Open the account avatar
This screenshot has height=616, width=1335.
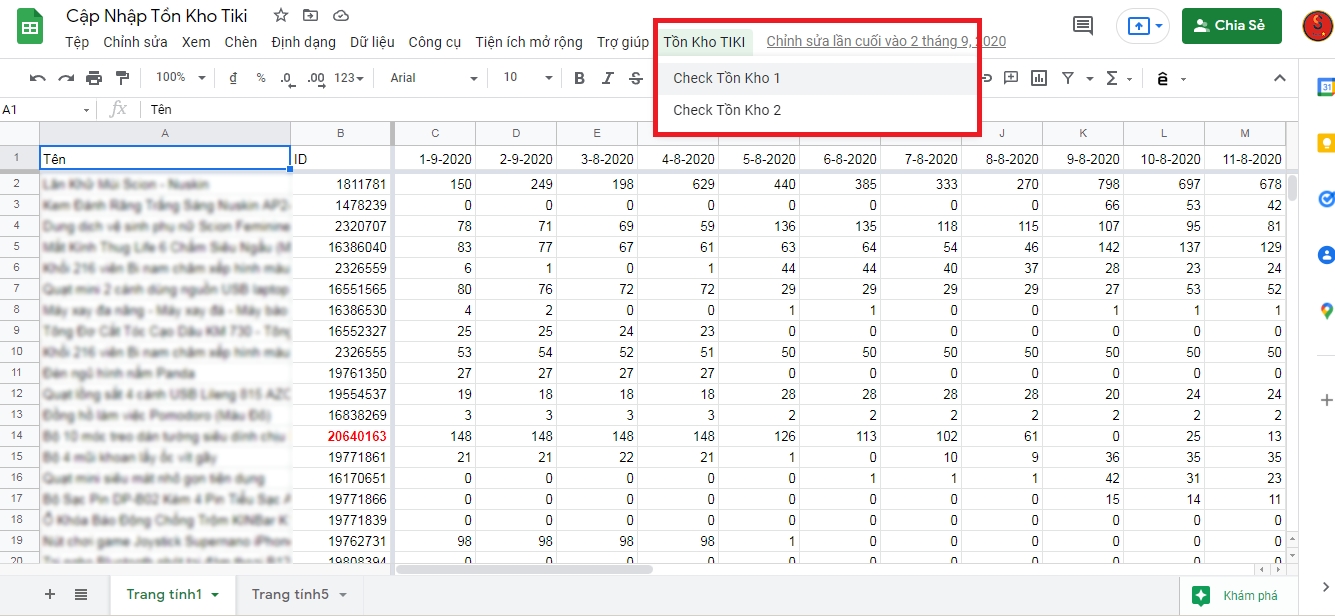tap(1318, 26)
